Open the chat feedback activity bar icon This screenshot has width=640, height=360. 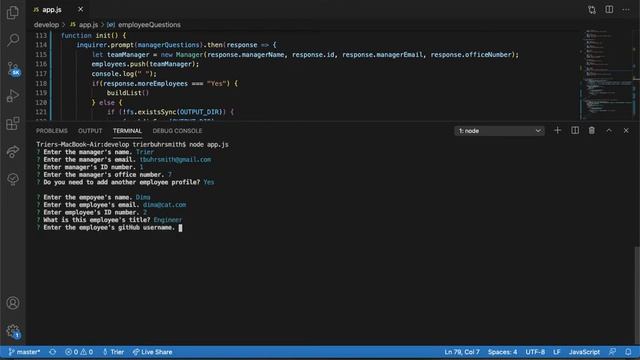[x=13, y=179]
